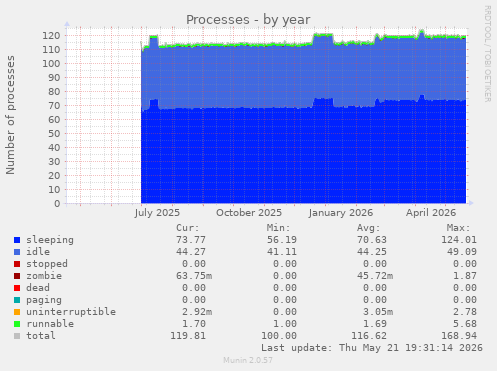
Task: Click the 'July 2025' axis label
Action: (157, 213)
